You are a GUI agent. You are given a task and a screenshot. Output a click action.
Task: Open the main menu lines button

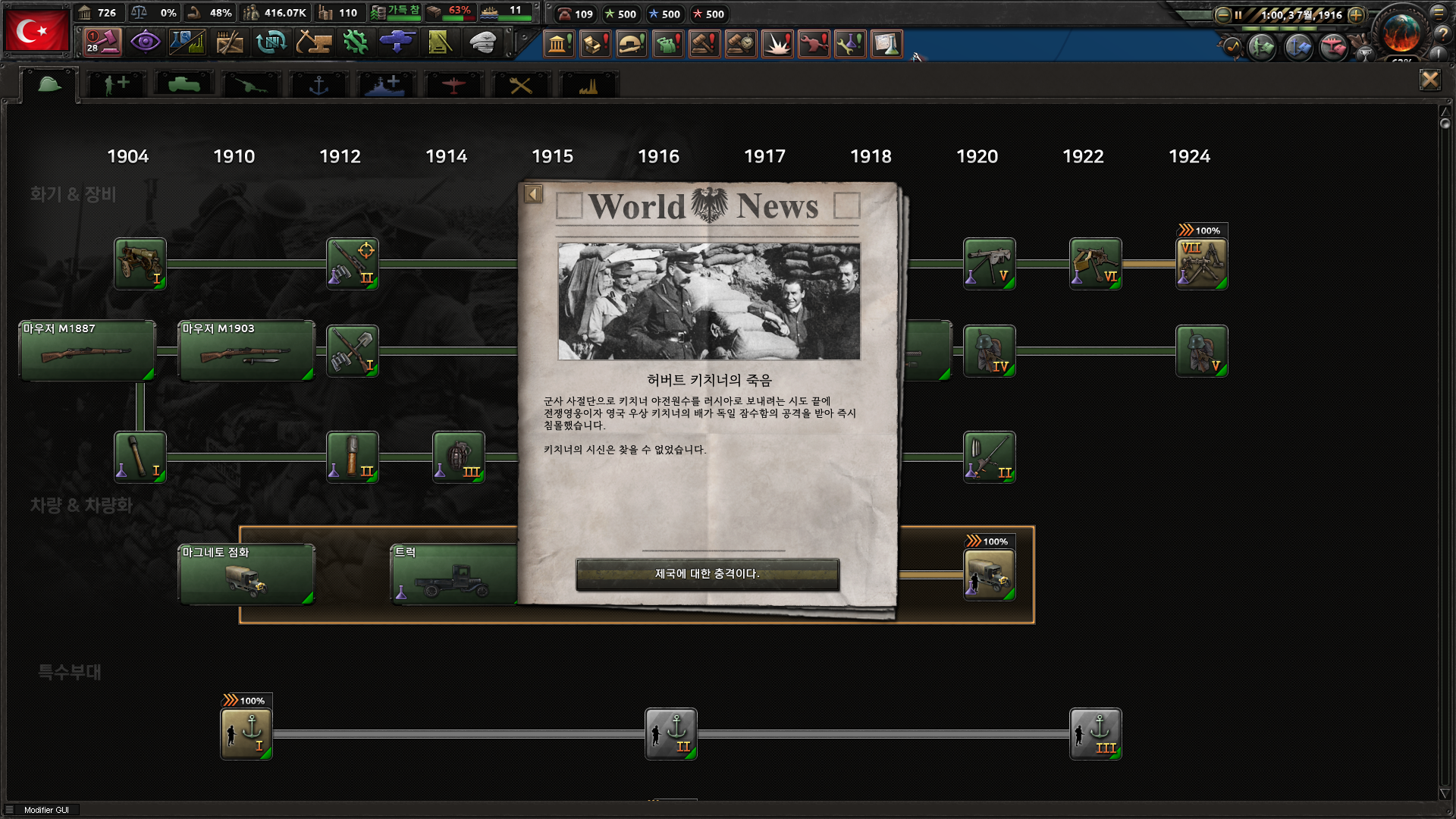tap(1439, 13)
